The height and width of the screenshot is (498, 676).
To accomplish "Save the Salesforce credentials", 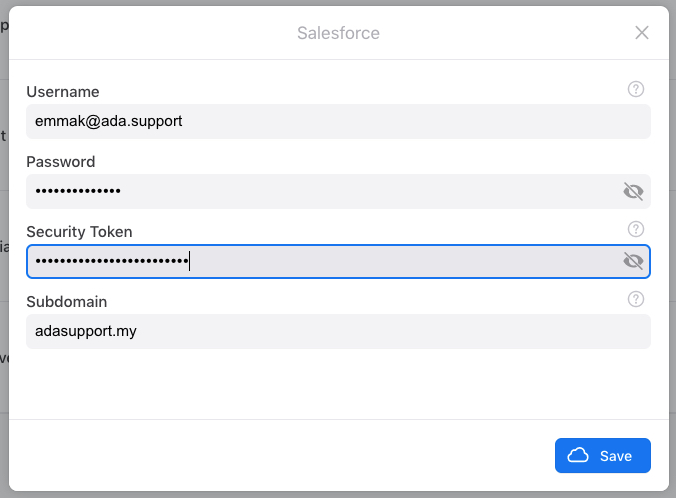I will [x=603, y=455].
